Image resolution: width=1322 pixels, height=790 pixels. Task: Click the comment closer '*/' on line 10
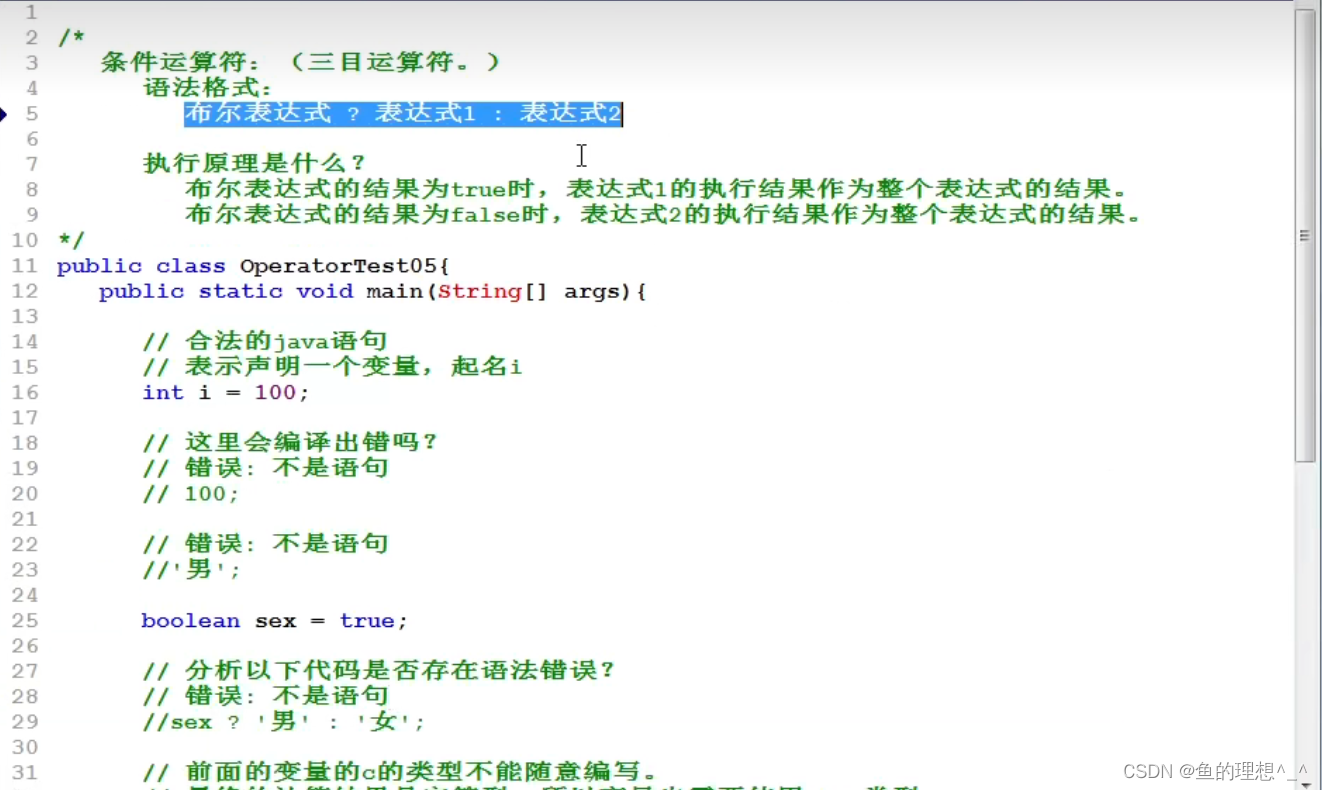[71, 240]
